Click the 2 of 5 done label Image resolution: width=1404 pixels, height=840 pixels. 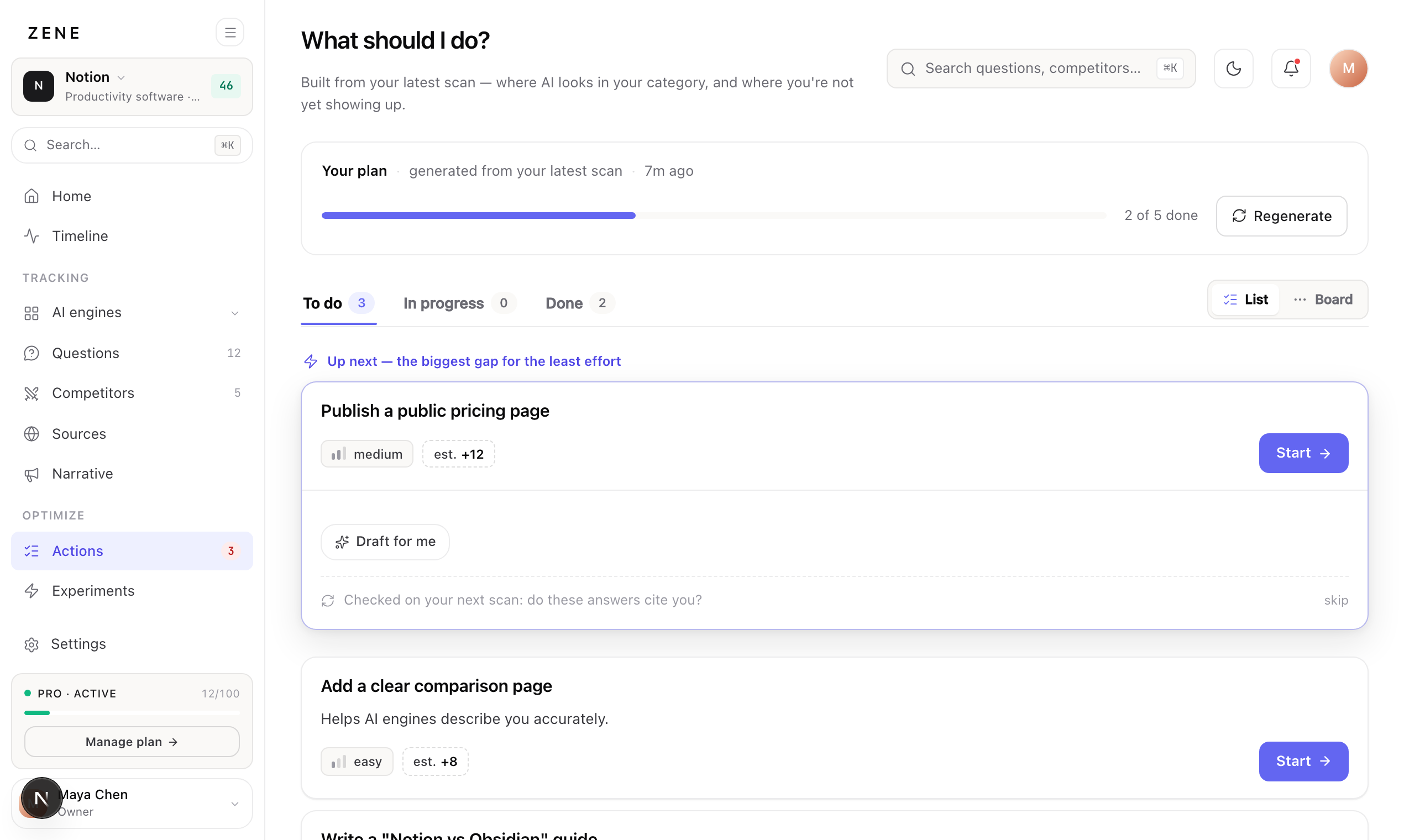(1161, 216)
